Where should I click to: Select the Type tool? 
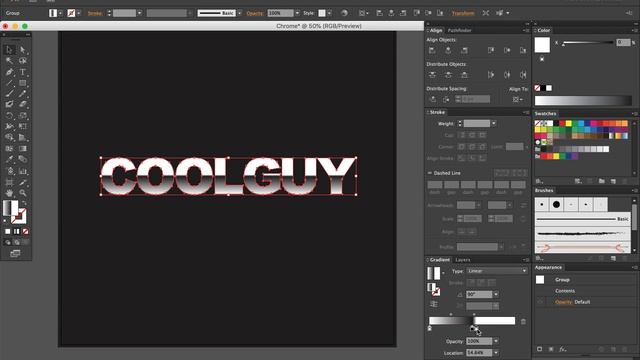click(22, 72)
